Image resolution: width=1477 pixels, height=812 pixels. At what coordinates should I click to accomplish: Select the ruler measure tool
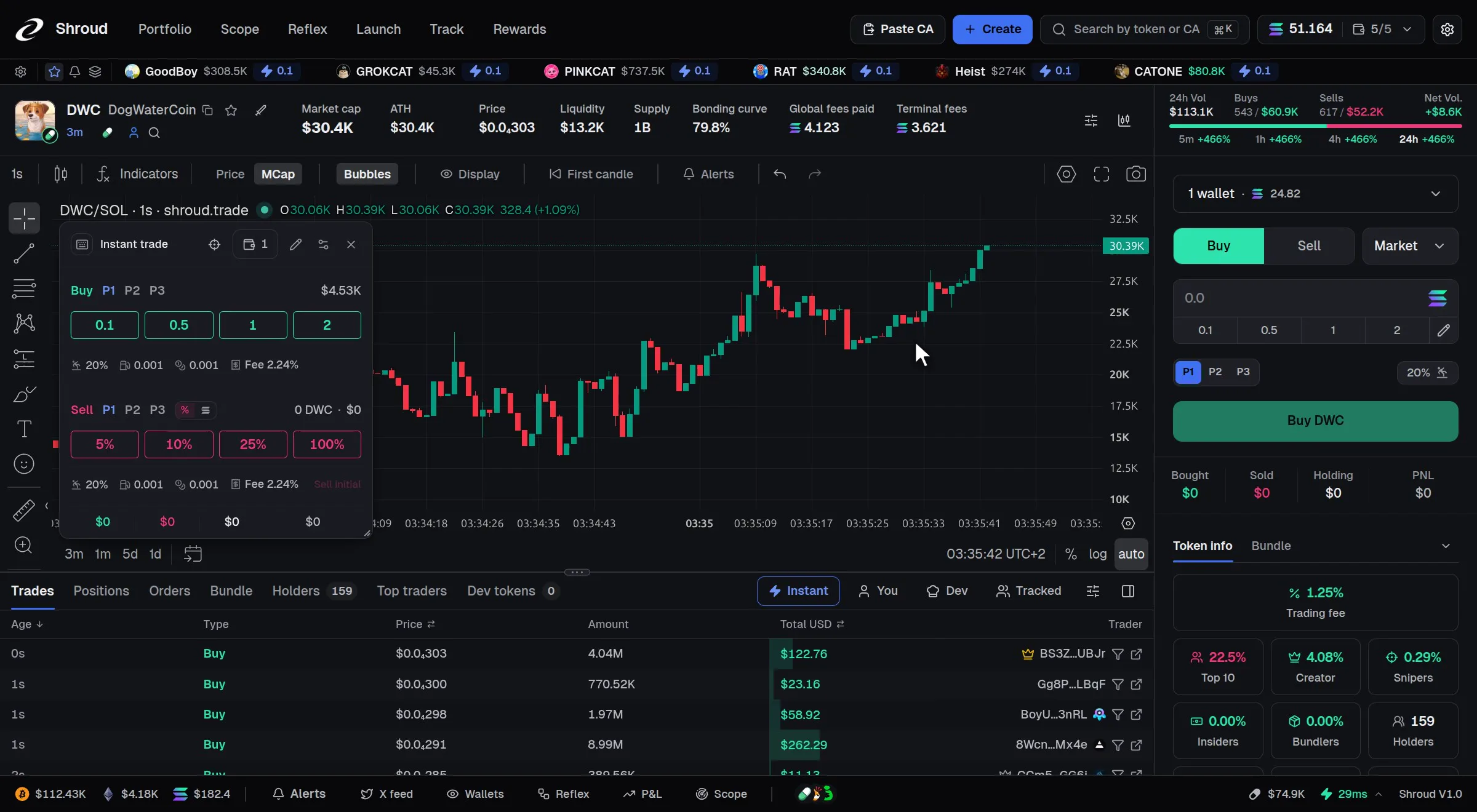tap(24, 510)
